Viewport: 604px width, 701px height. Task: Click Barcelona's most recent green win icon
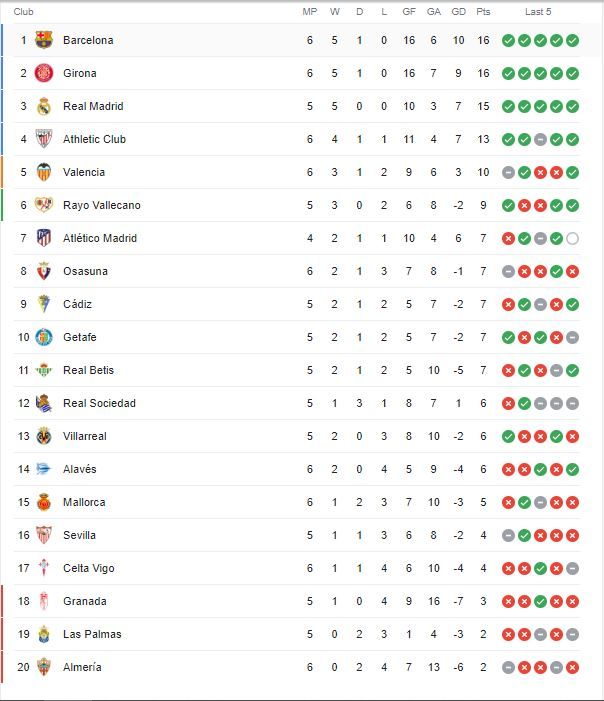572,40
